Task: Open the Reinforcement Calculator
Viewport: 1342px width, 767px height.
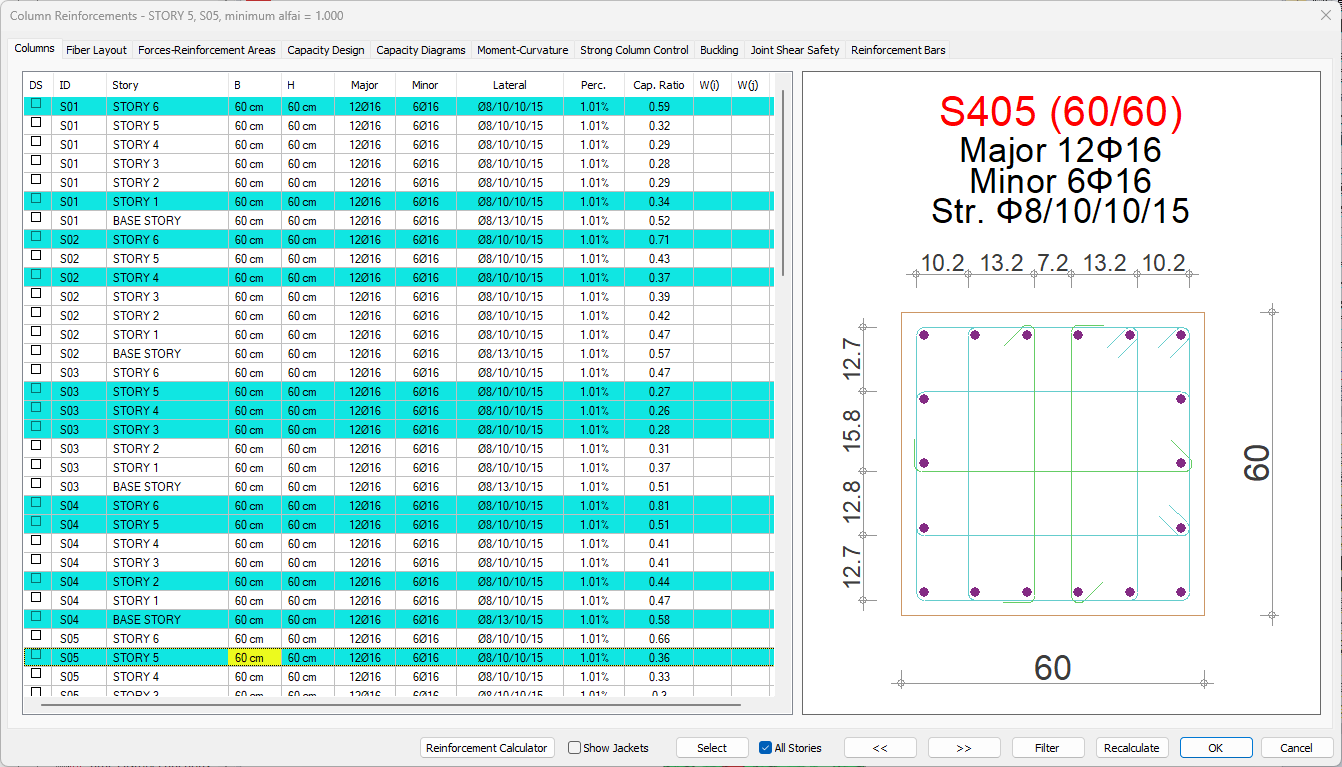Action: tap(487, 748)
